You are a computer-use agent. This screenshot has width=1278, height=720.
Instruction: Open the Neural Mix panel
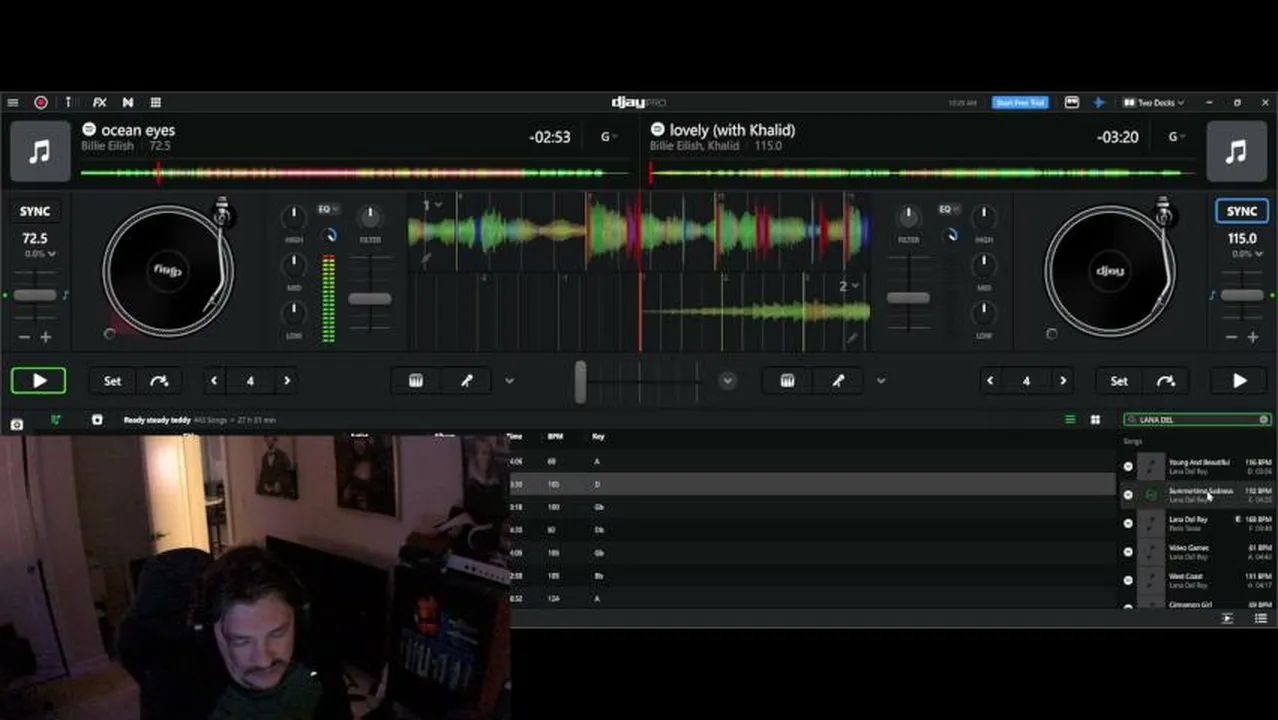(x=128, y=102)
